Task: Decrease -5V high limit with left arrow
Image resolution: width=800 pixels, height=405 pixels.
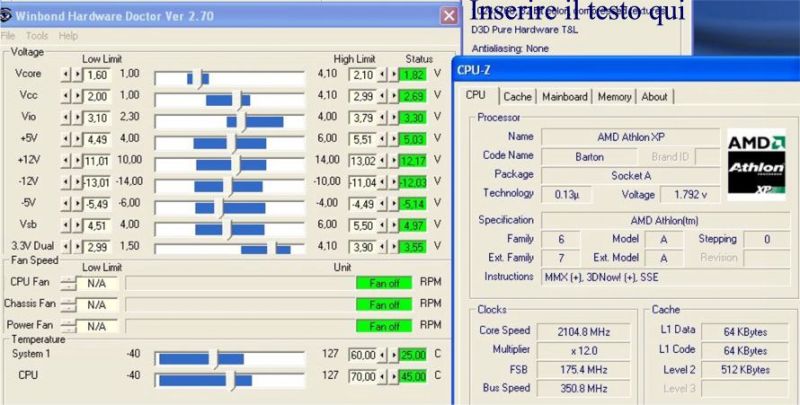Action: coord(382,204)
